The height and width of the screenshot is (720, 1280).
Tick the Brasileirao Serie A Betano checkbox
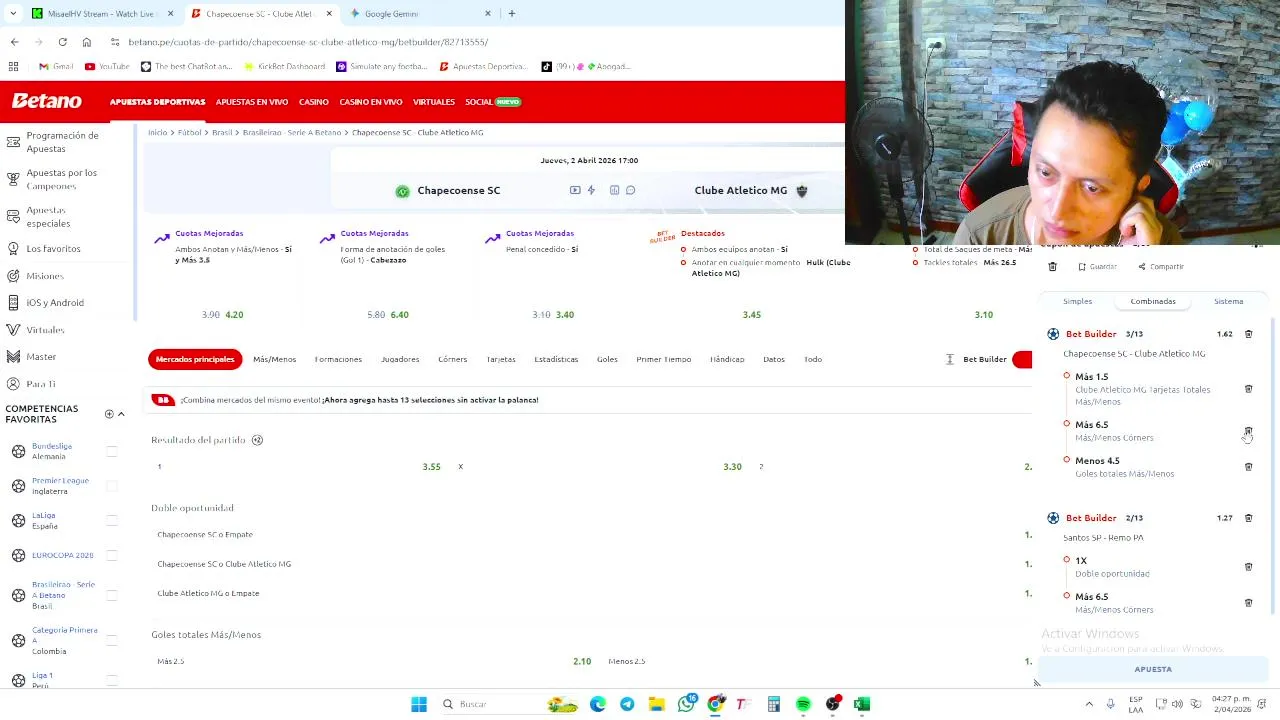pyautogui.click(x=112, y=595)
